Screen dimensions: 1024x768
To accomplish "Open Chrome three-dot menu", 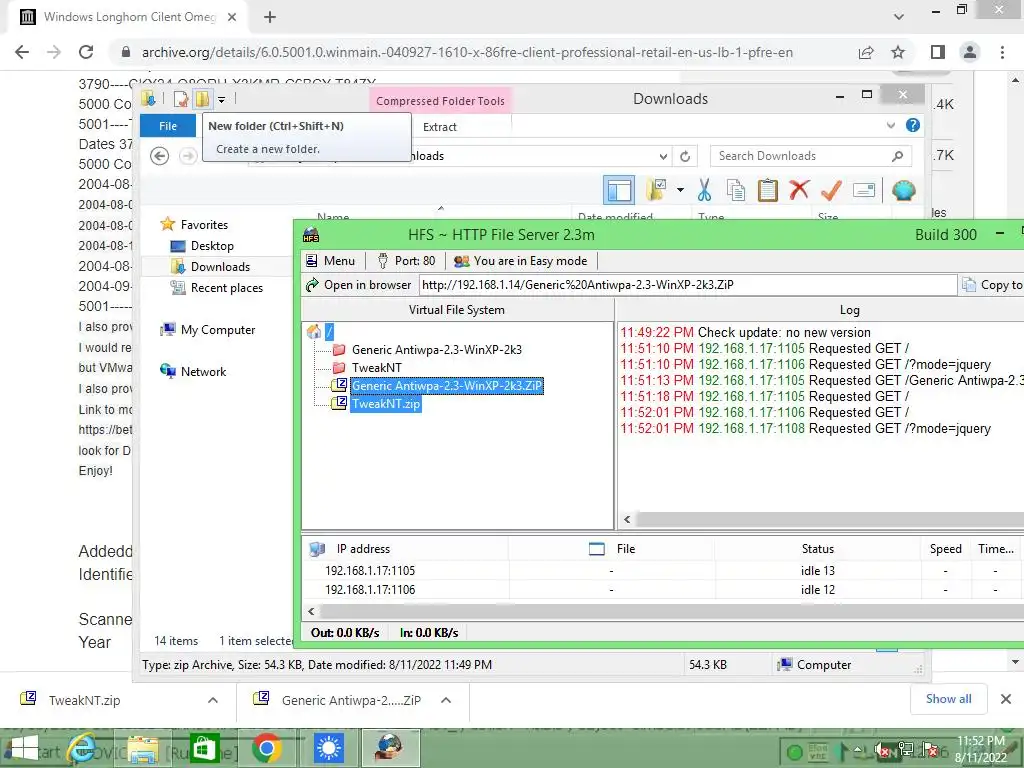I will 1002,52.
